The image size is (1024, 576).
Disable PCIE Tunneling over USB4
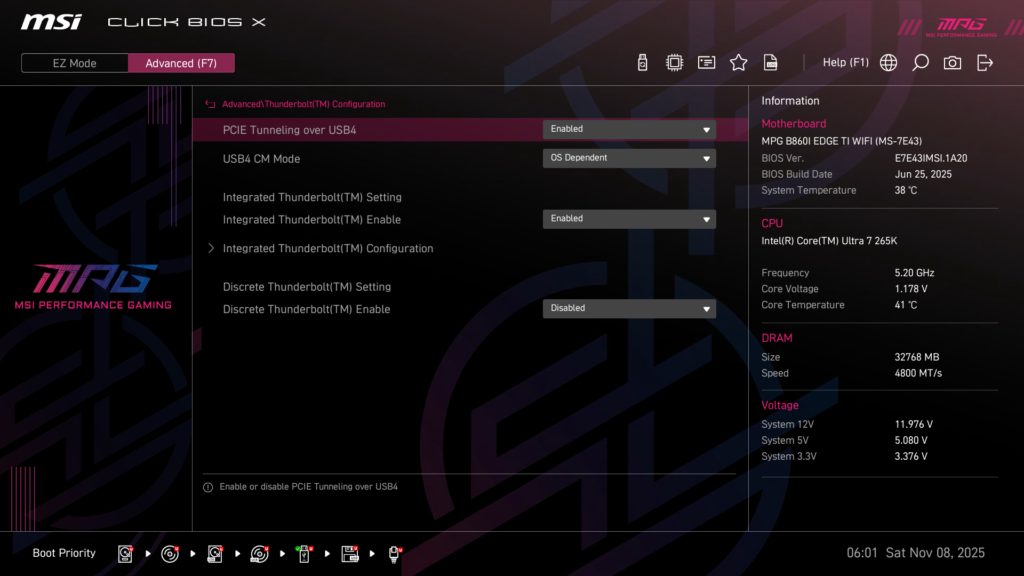coord(628,129)
